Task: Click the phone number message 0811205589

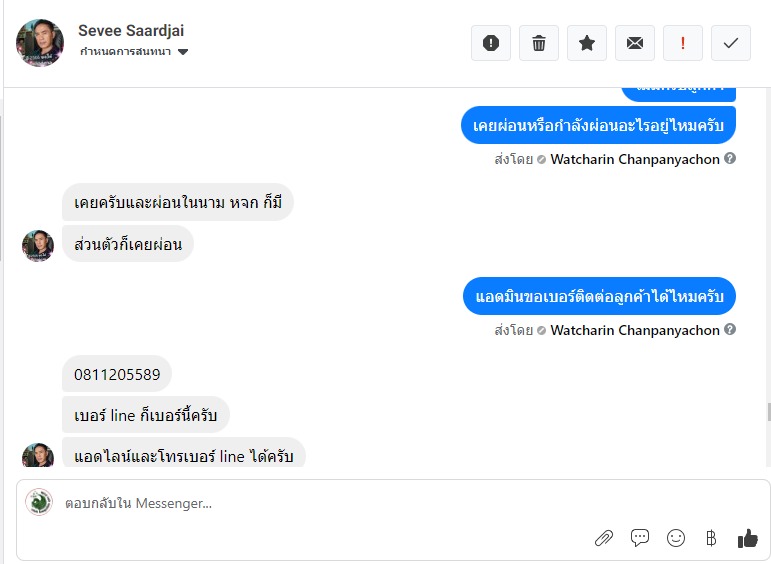Action: [117, 374]
